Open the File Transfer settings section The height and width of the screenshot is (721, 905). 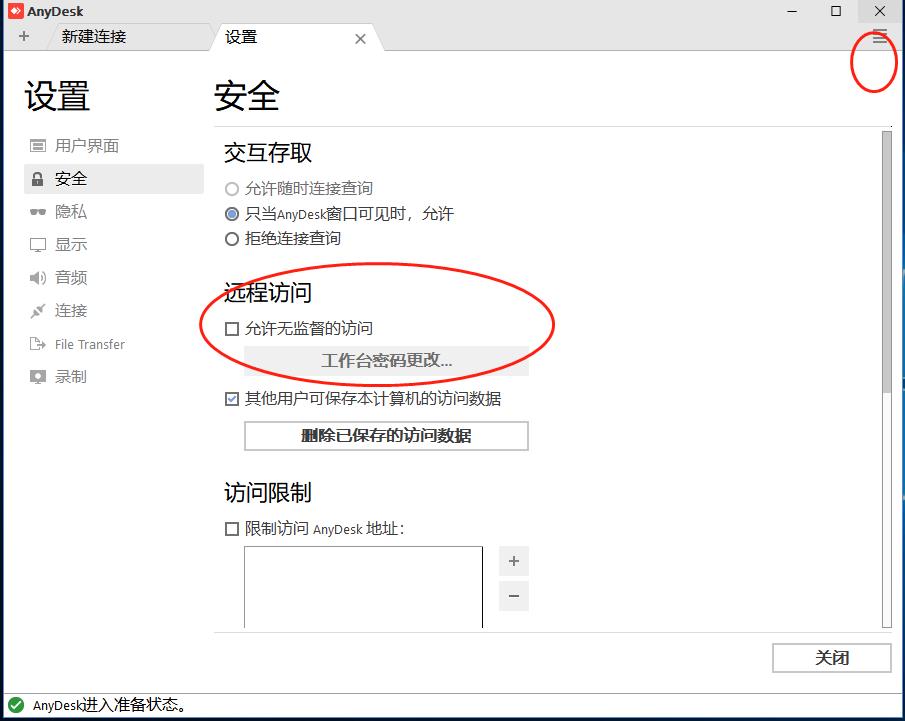click(x=114, y=344)
